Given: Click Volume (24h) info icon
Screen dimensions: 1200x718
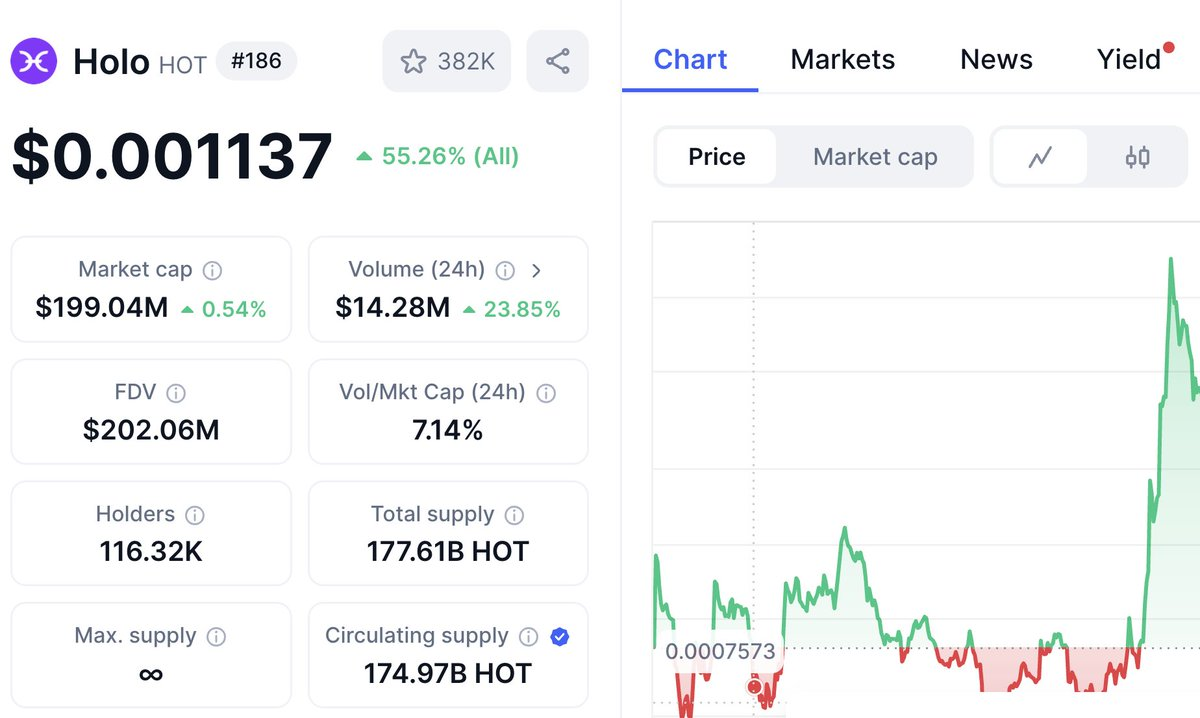Looking at the screenshot, I should pyautogui.click(x=506, y=270).
